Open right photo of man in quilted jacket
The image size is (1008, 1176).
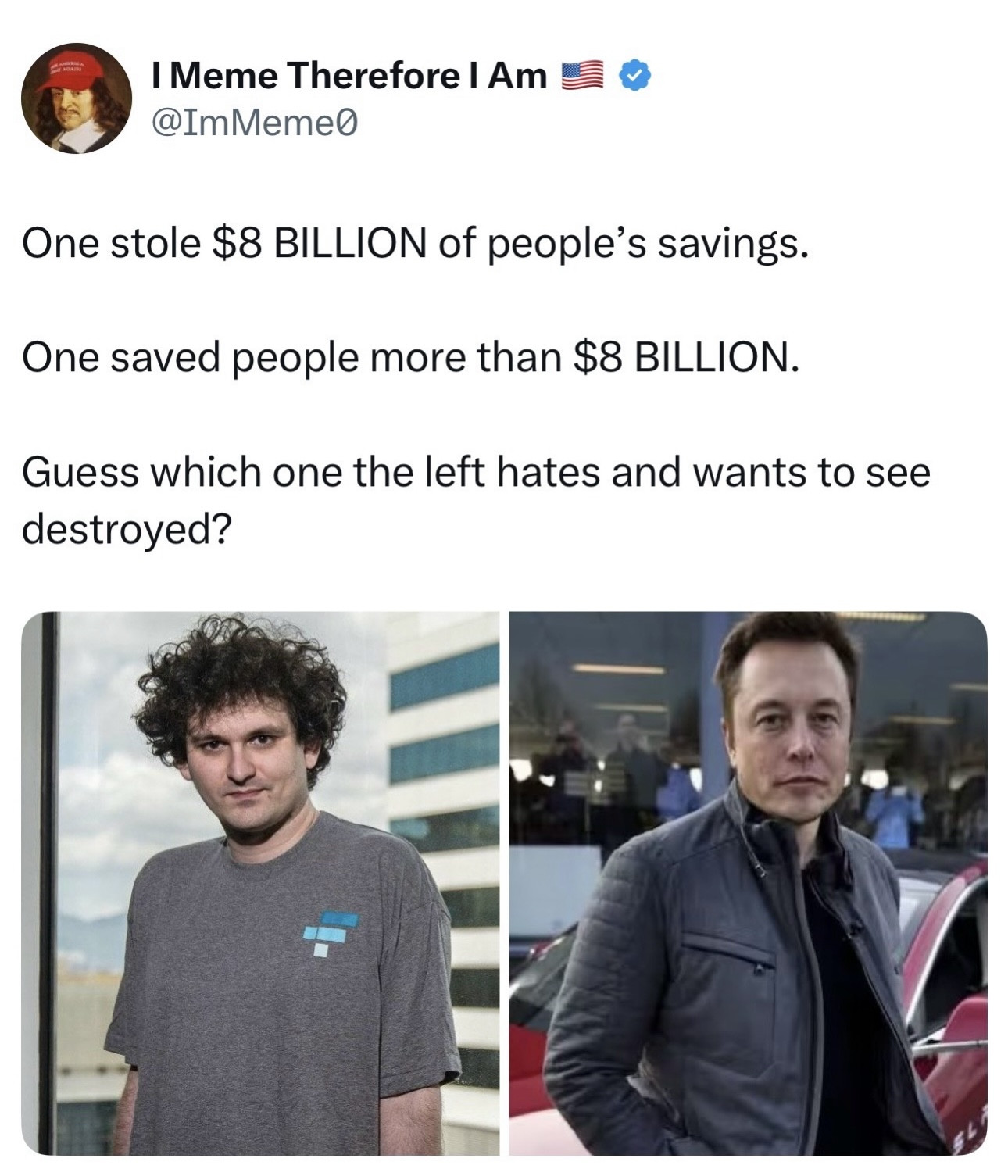click(748, 883)
